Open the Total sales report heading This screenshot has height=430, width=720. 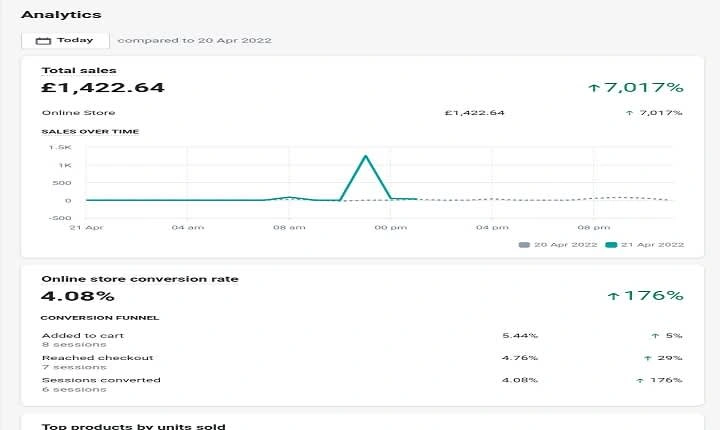tap(79, 70)
